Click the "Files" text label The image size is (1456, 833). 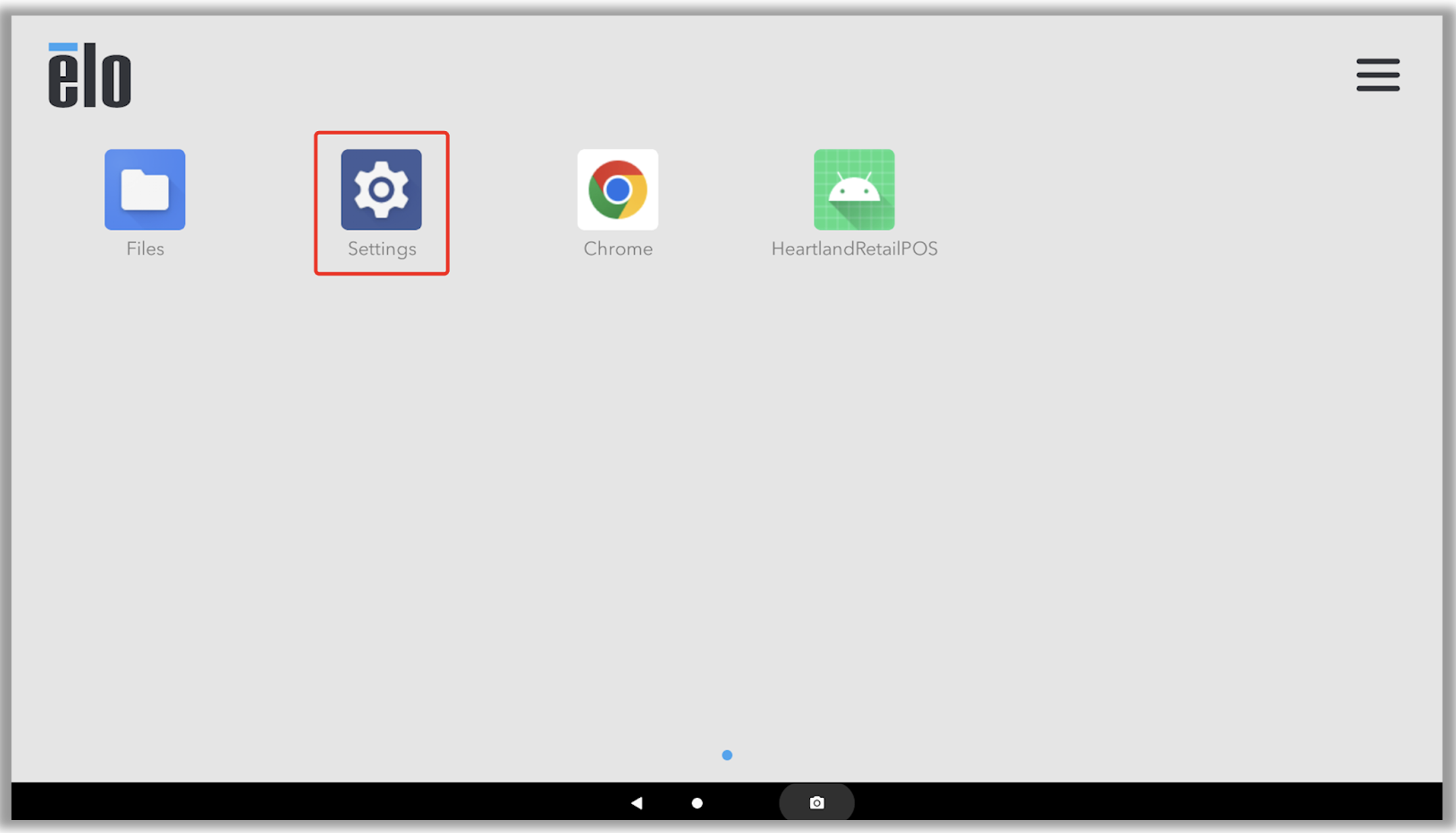[145, 249]
